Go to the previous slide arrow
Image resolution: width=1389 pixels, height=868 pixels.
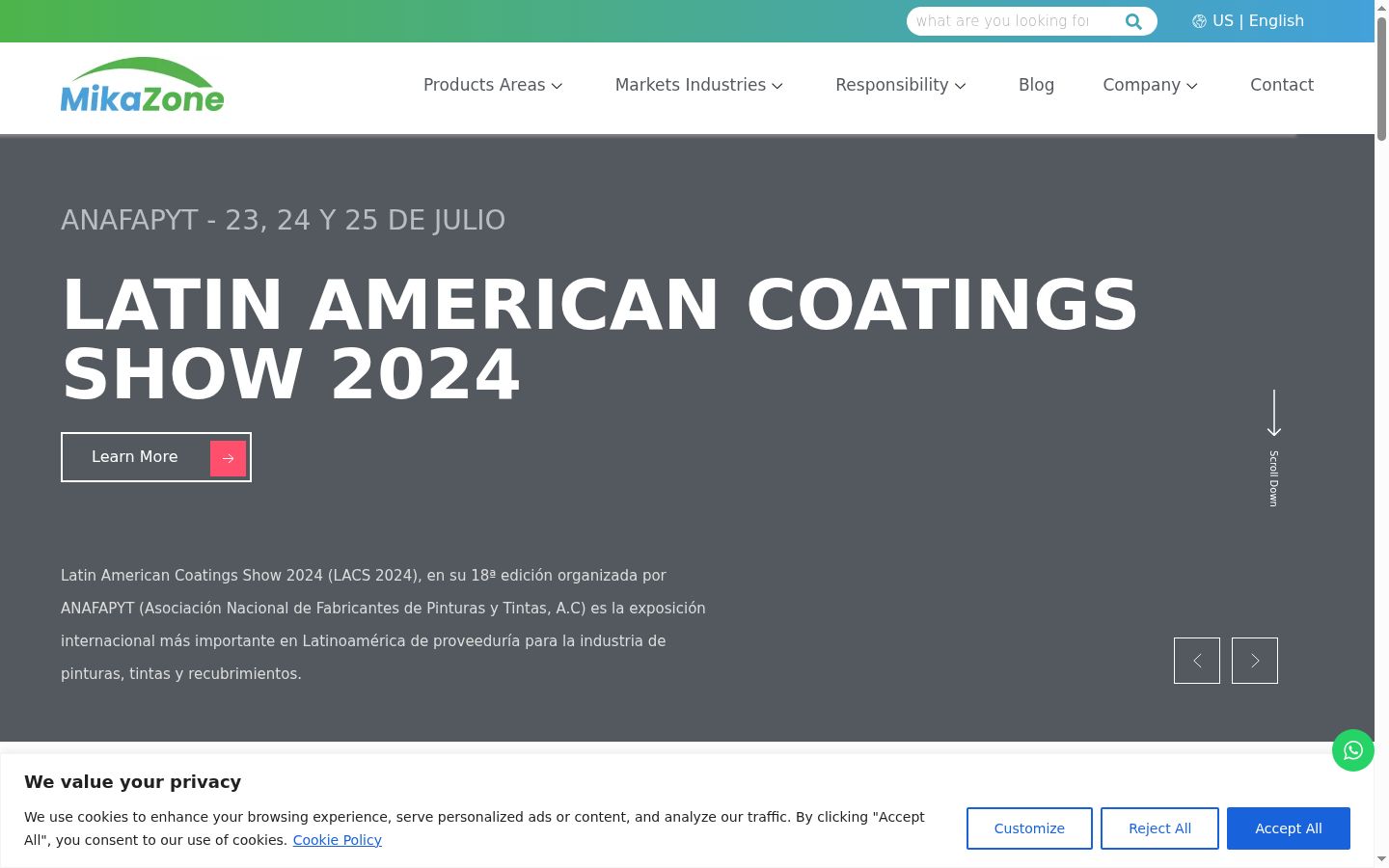[x=1197, y=661]
